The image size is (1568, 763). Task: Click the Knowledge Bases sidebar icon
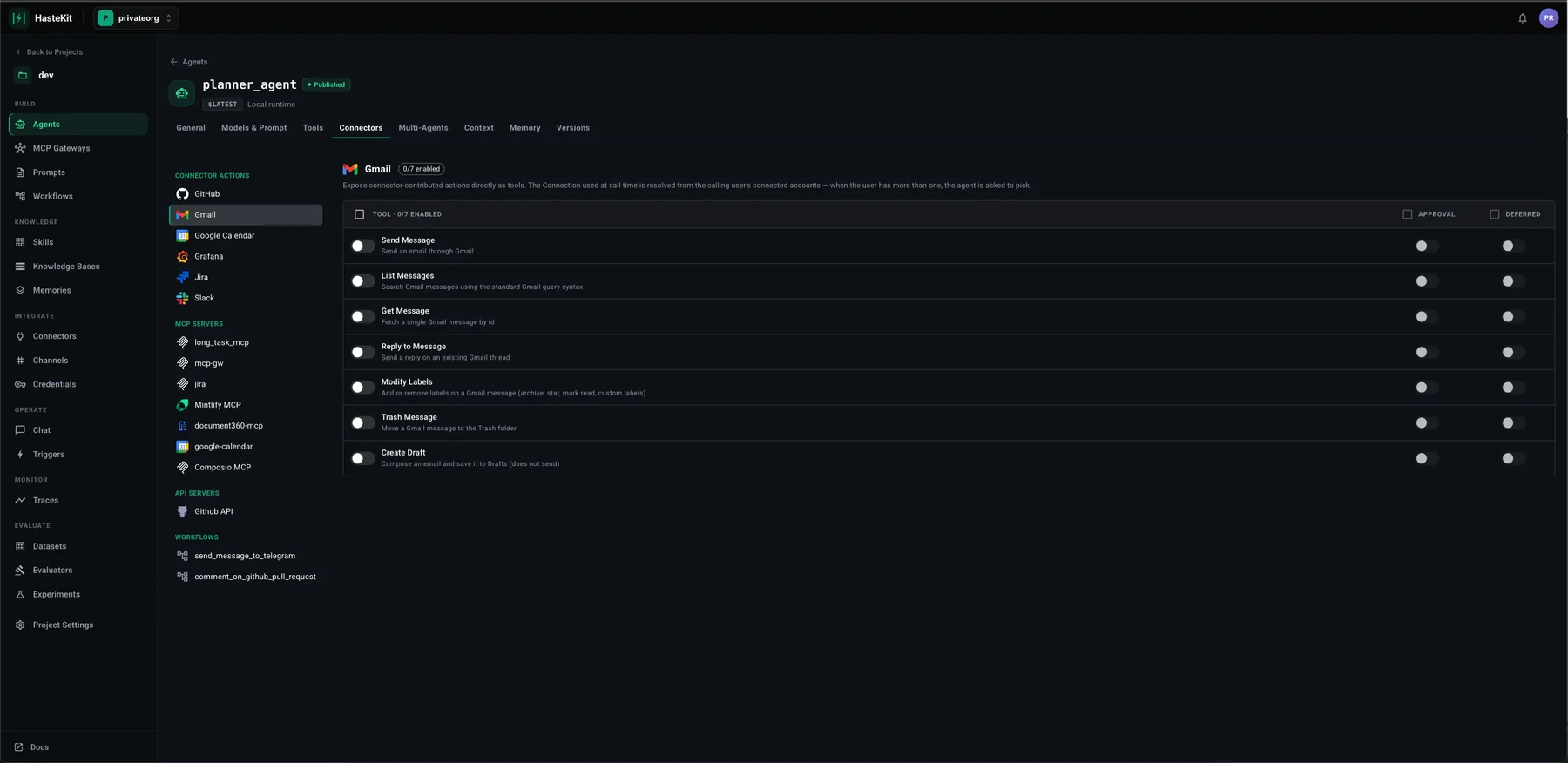20,267
